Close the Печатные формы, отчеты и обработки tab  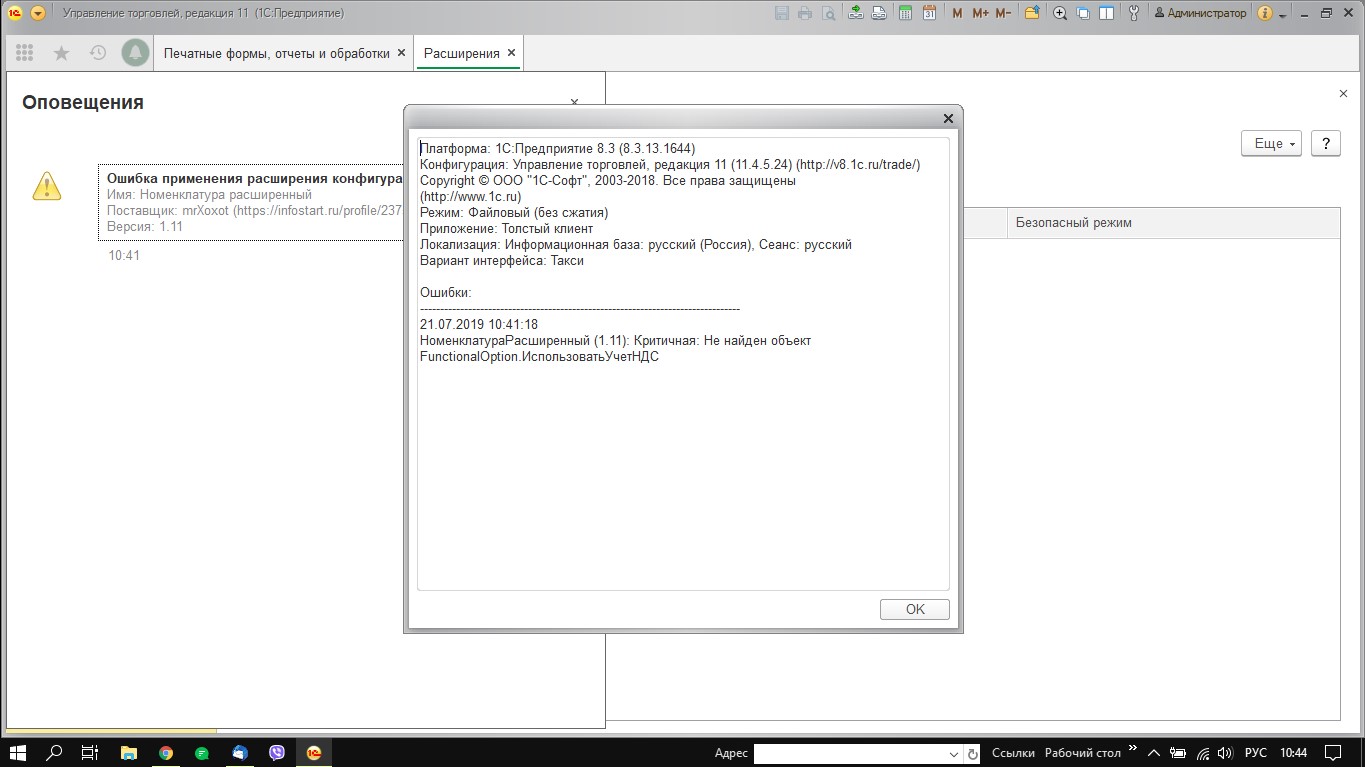[402, 53]
